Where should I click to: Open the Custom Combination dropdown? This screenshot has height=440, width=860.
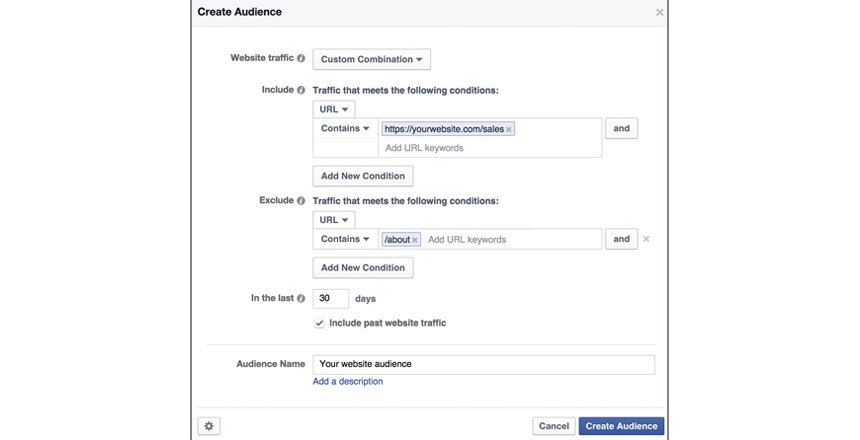pyautogui.click(x=371, y=59)
